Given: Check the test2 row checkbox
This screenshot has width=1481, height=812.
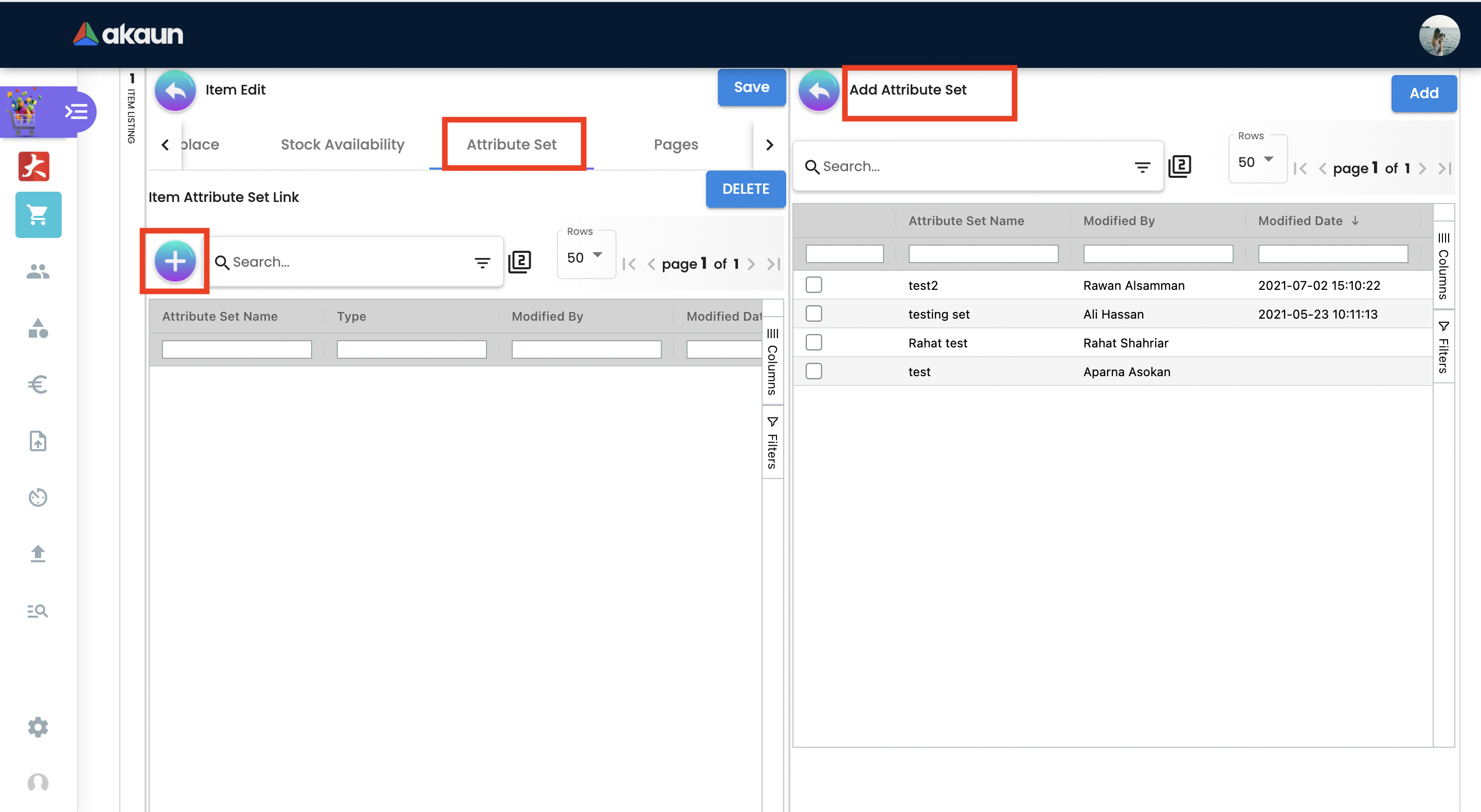Looking at the screenshot, I should pyautogui.click(x=814, y=285).
